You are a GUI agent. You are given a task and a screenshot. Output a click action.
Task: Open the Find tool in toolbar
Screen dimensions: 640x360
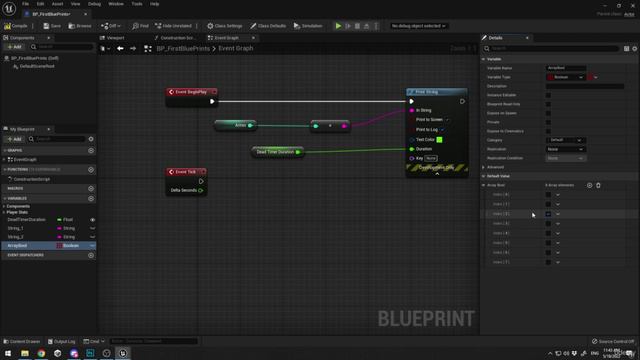pyautogui.click(x=140, y=26)
